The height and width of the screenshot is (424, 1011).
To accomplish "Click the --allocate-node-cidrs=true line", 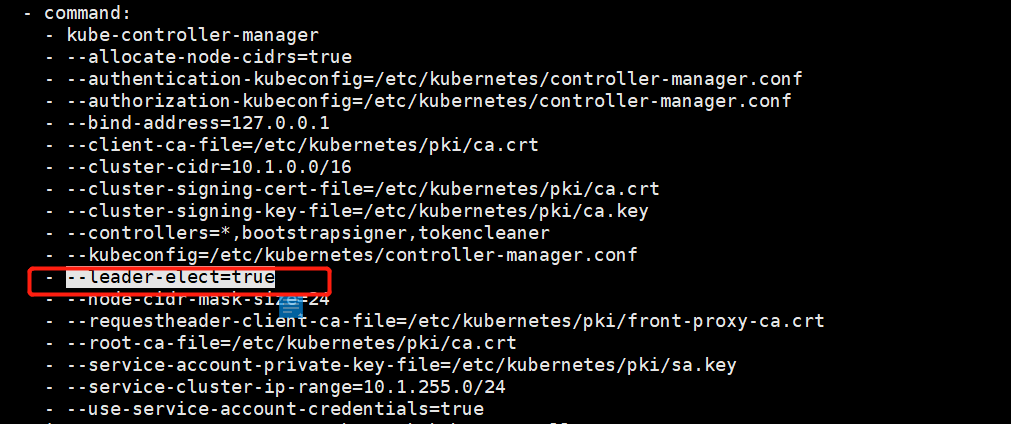I will 209,57.
